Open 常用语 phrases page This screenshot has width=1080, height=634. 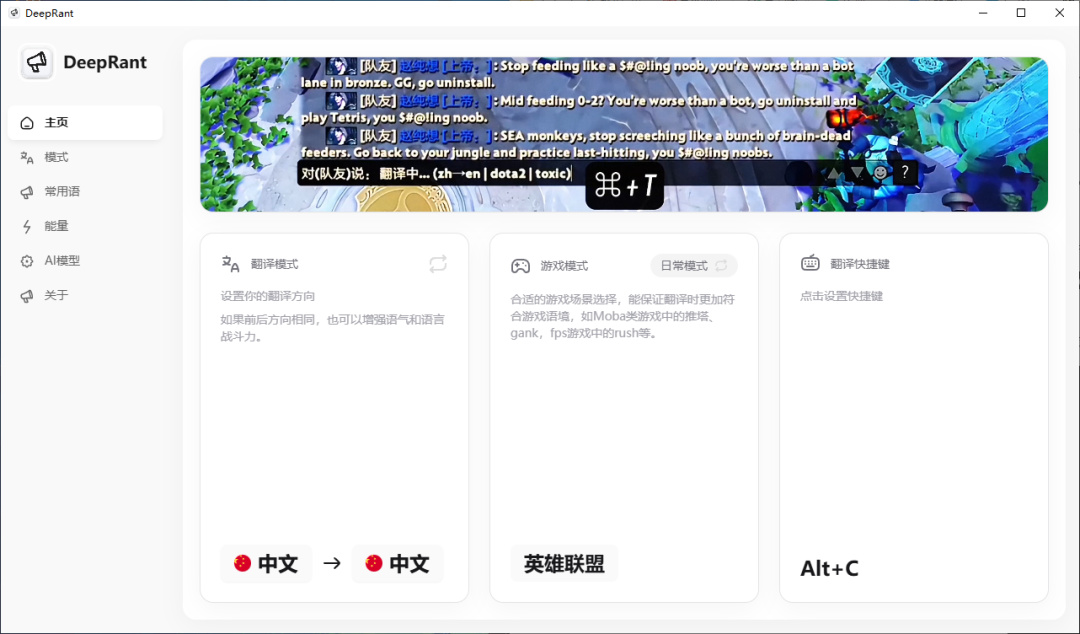point(85,192)
